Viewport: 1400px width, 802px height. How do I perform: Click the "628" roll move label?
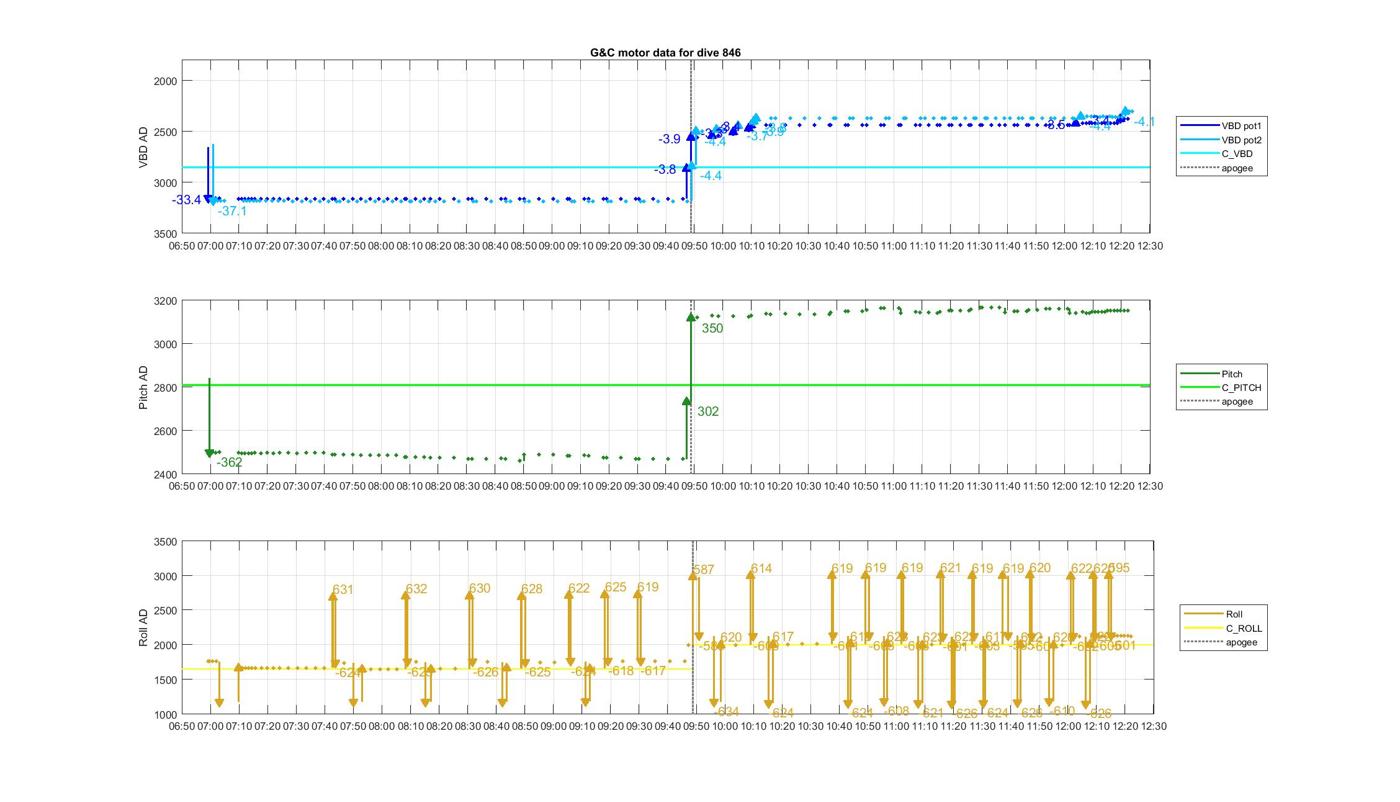pos(532,589)
